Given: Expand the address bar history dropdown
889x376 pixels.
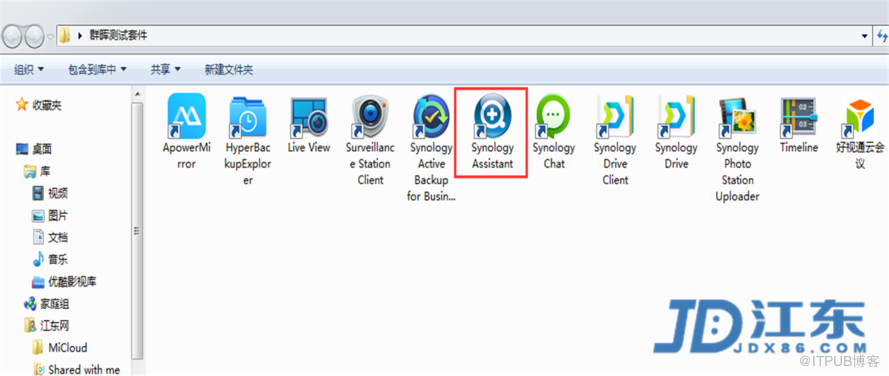Looking at the screenshot, I should point(864,36).
